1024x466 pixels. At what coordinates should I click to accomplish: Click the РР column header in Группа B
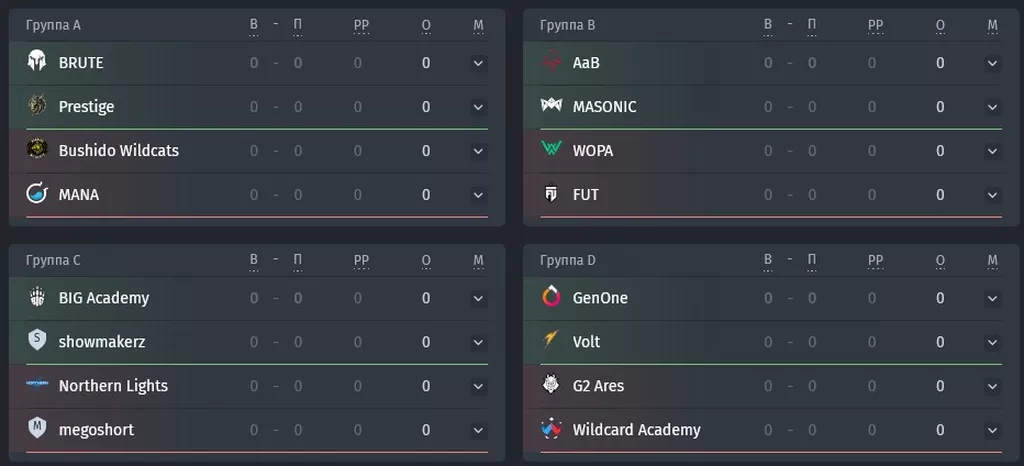pyautogui.click(x=875, y=25)
